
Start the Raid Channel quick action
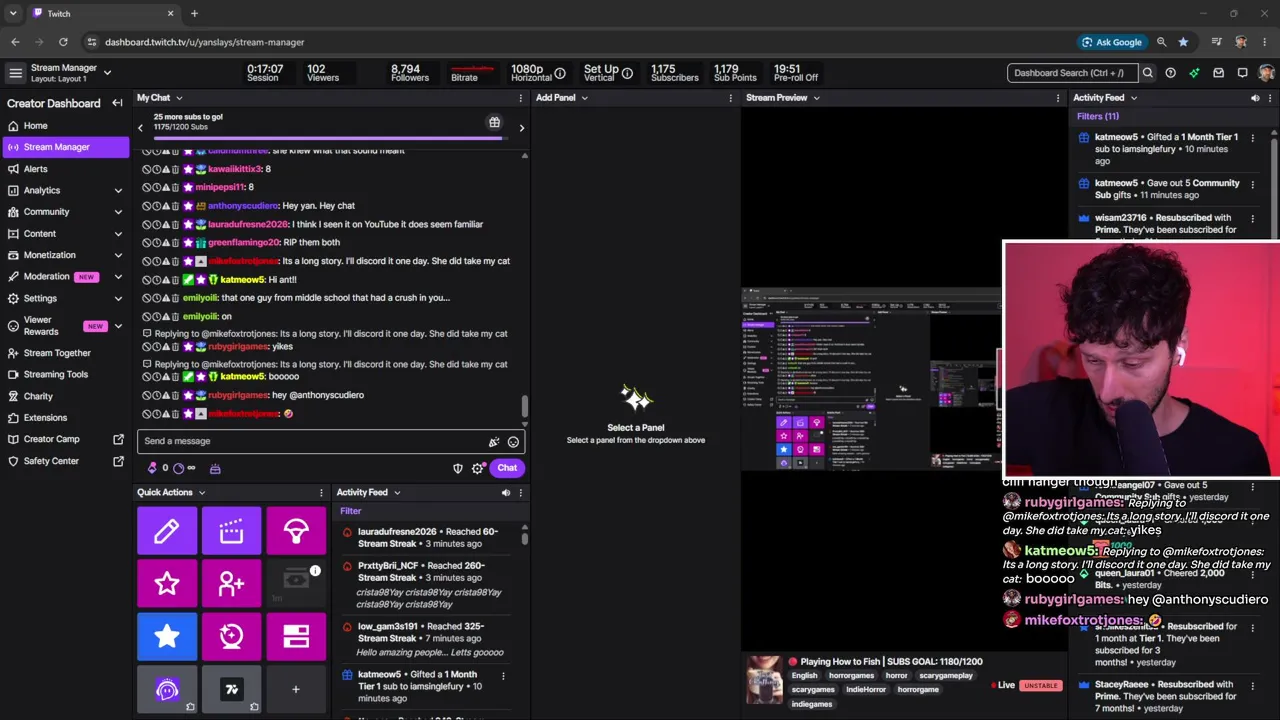[295, 530]
